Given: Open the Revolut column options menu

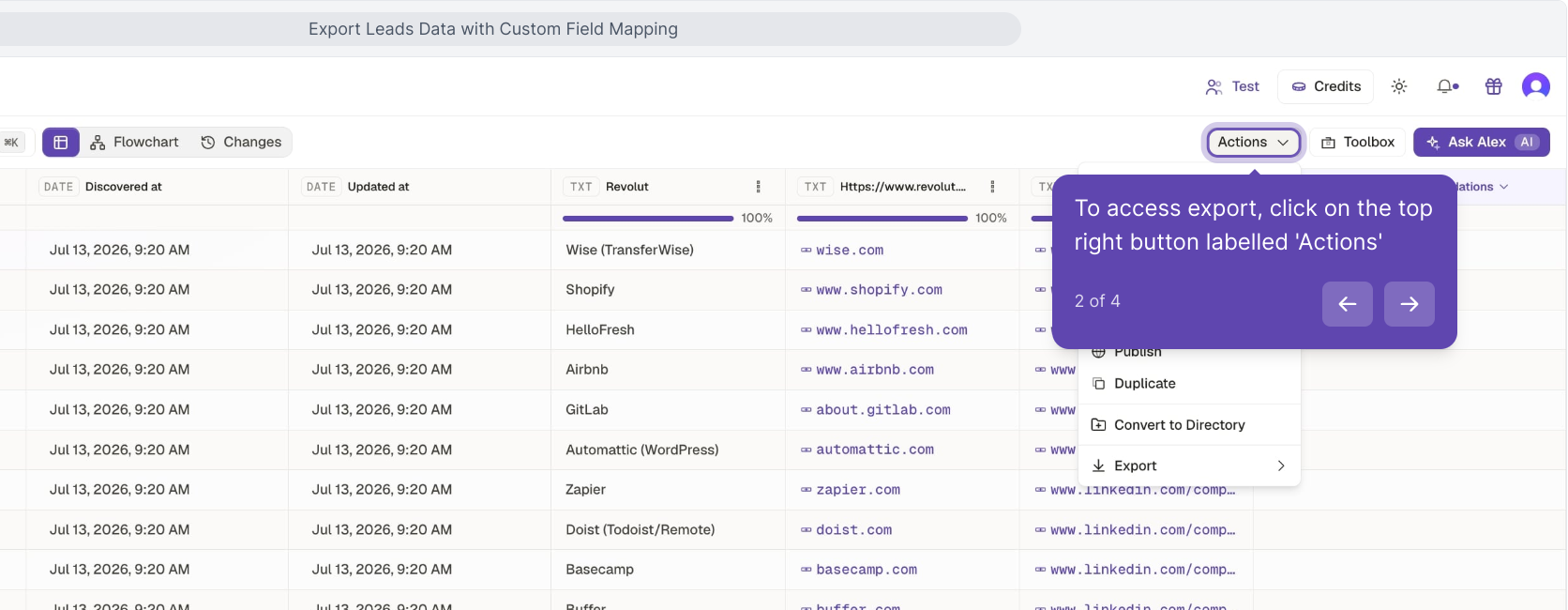Looking at the screenshot, I should [x=759, y=187].
